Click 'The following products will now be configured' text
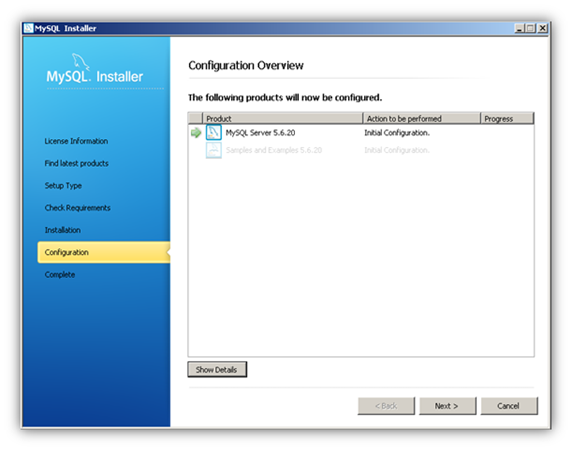Viewport: 572px width, 451px height. (285, 98)
